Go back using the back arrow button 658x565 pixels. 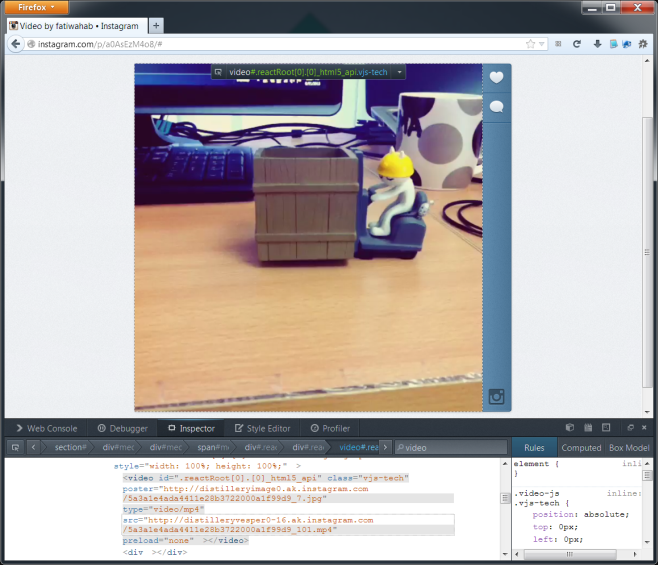coord(15,44)
